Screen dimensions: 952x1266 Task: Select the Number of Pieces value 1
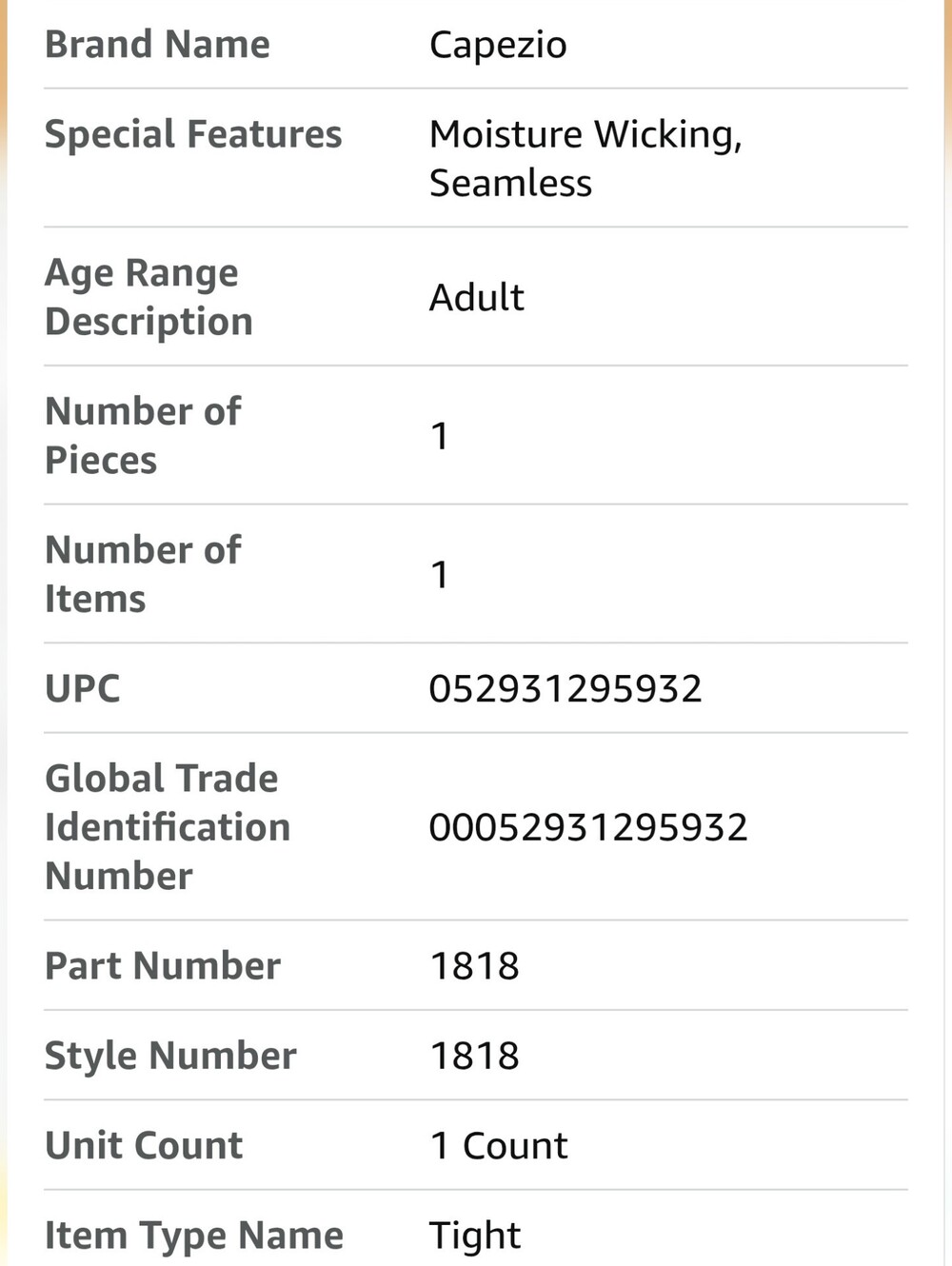pyautogui.click(x=439, y=436)
